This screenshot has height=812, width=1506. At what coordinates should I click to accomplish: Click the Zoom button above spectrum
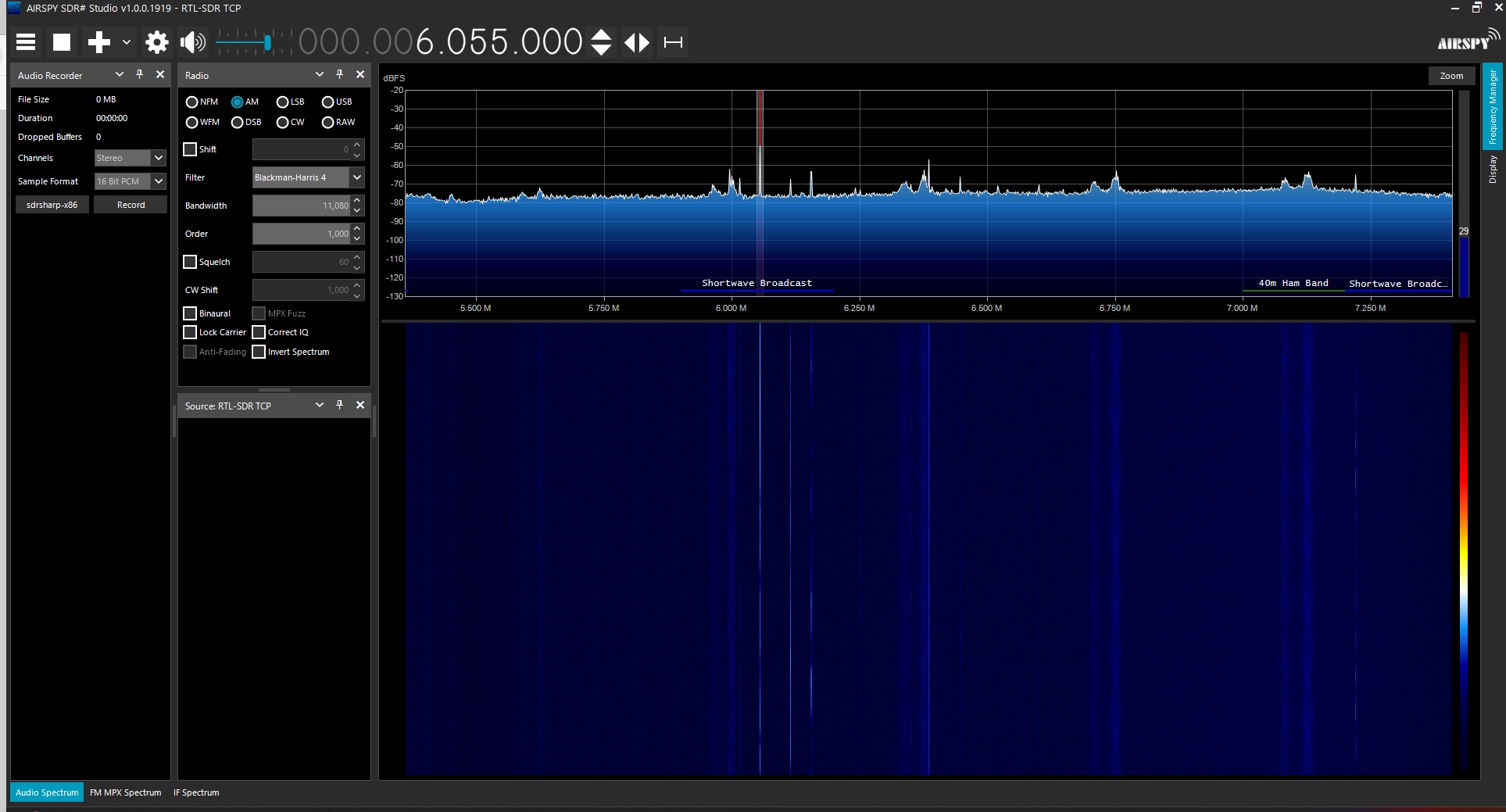[x=1451, y=76]
